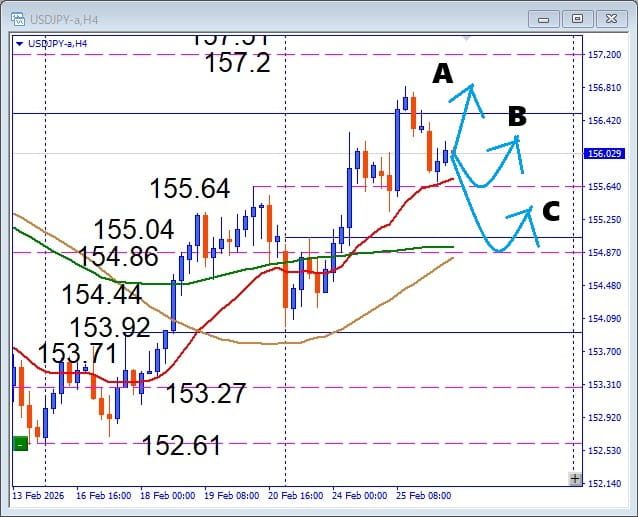Click the current price tag 156.029
Viewport: 638px width, 517px height.
(604, 153)
